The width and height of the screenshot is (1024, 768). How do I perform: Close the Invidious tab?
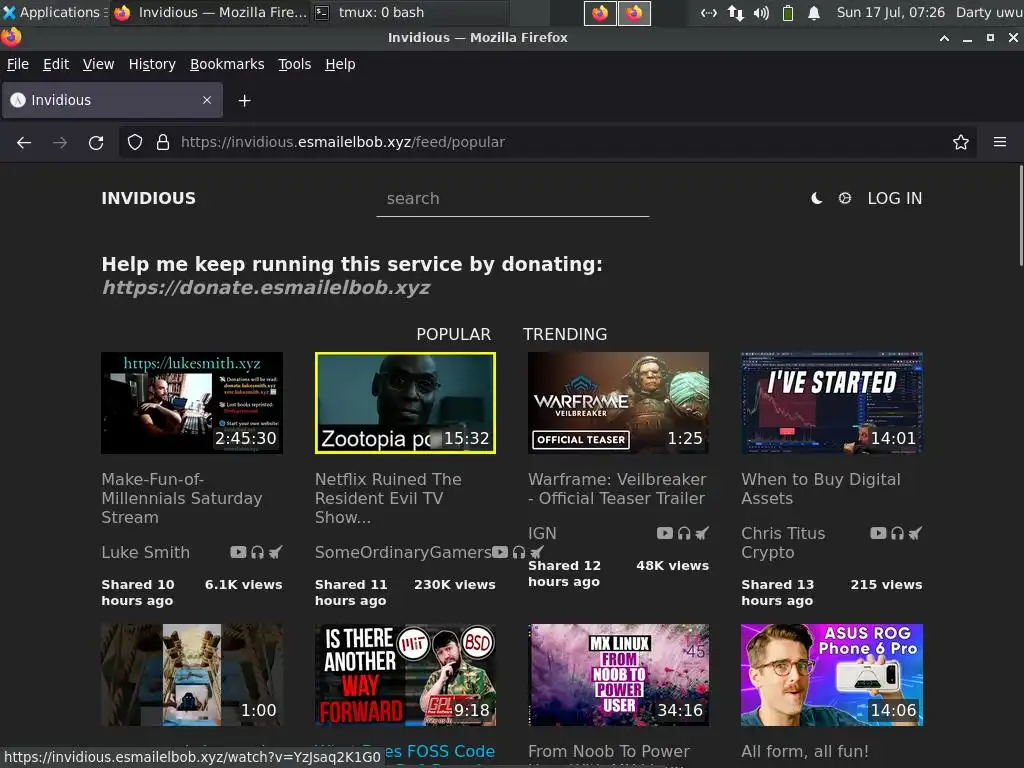click(207, 100)
